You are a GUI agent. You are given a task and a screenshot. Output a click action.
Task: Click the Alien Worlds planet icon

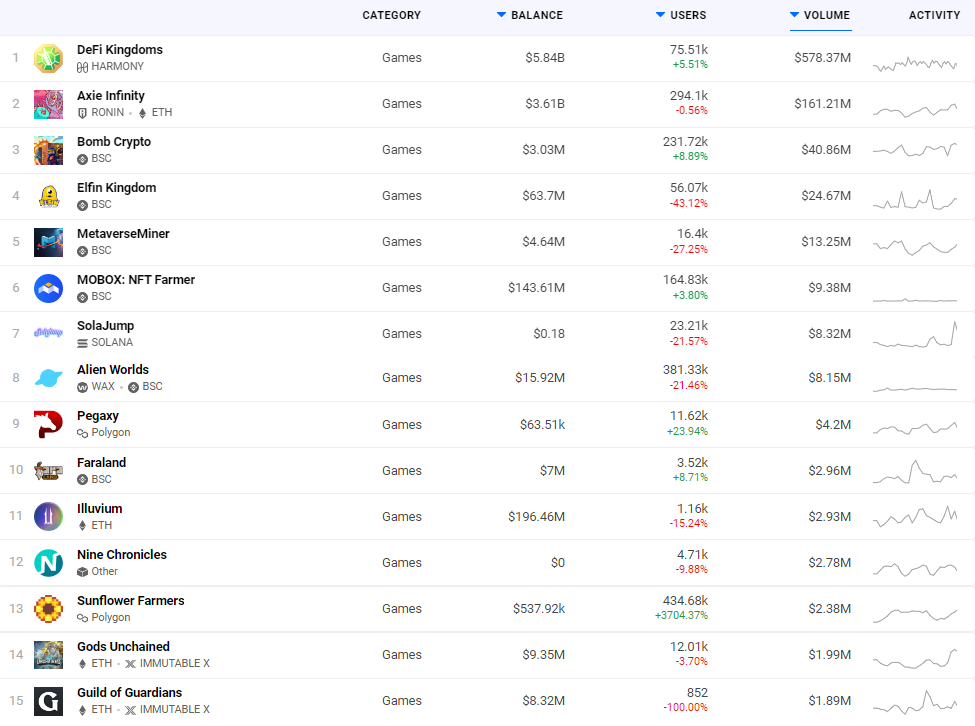click(x=49, y=378)
